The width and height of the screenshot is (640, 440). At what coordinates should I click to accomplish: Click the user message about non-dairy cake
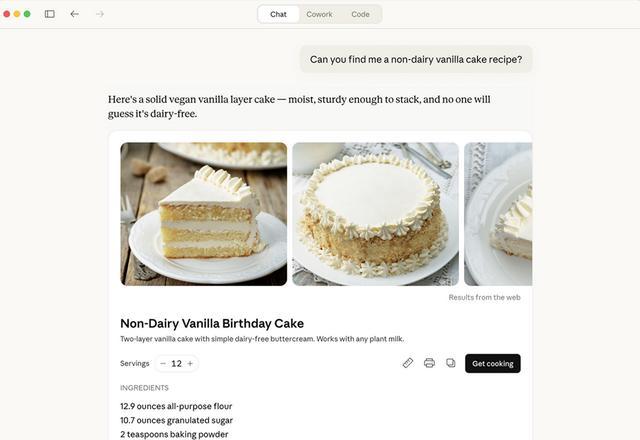[x=416, y=59]
